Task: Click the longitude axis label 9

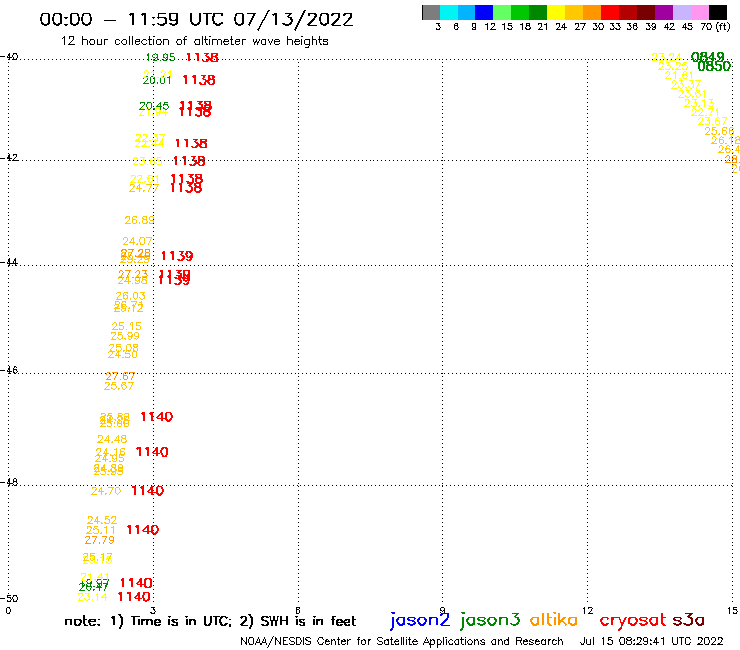Action: pyautogui.click(x=443, y=611)
